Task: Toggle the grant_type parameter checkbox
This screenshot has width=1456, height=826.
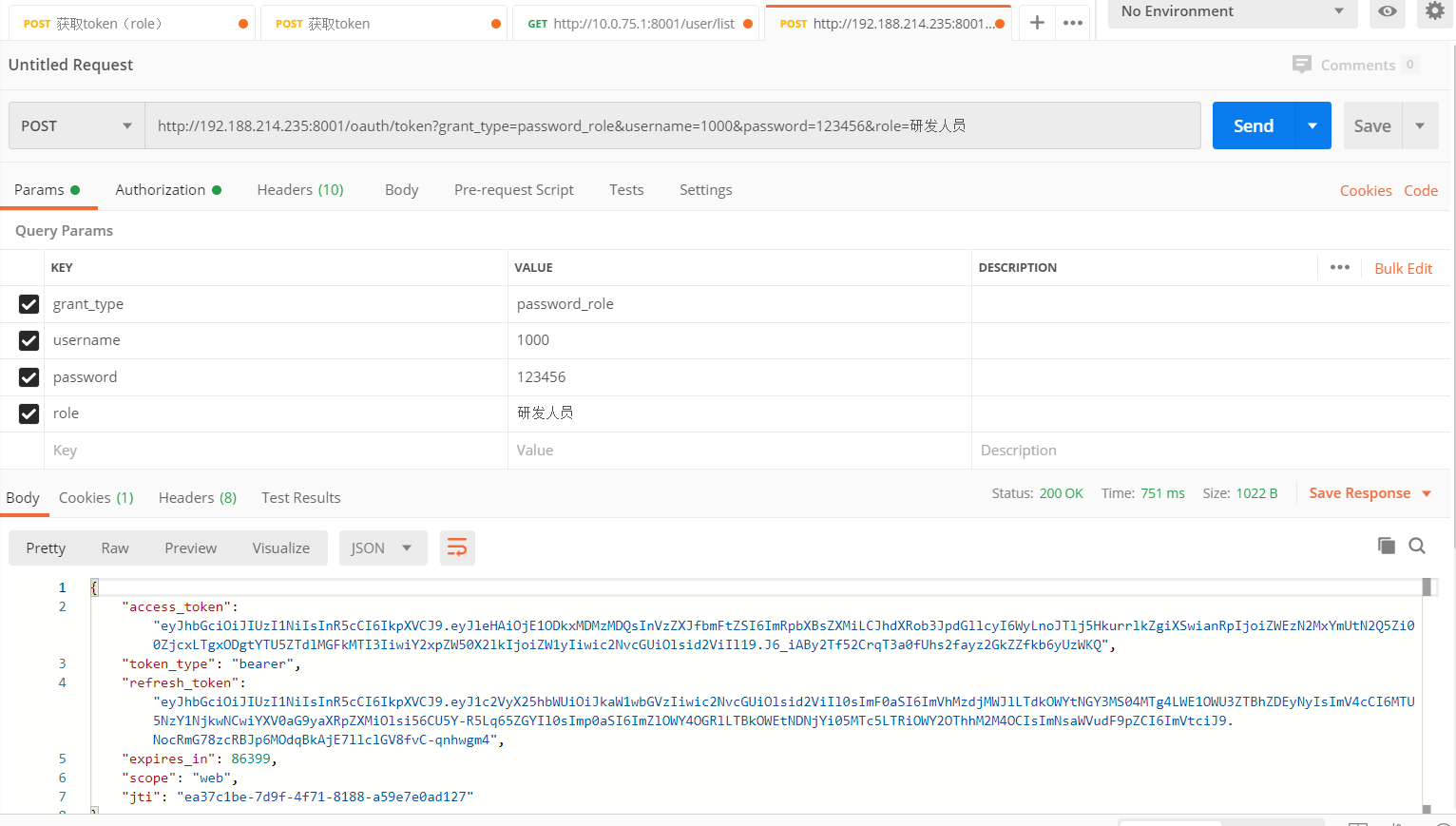Action: (29, 304)
